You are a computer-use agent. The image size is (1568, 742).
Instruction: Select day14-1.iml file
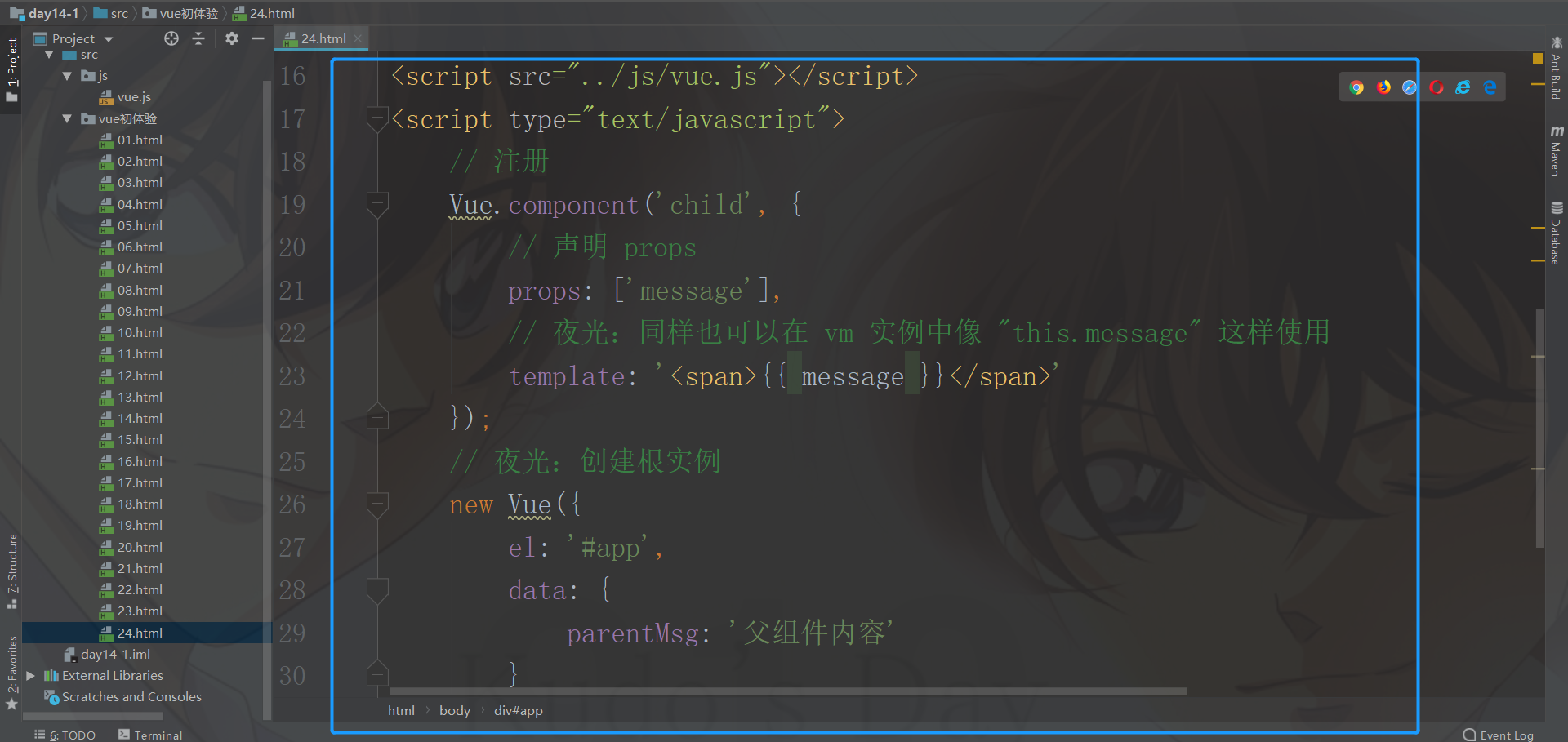pos(107,654)
